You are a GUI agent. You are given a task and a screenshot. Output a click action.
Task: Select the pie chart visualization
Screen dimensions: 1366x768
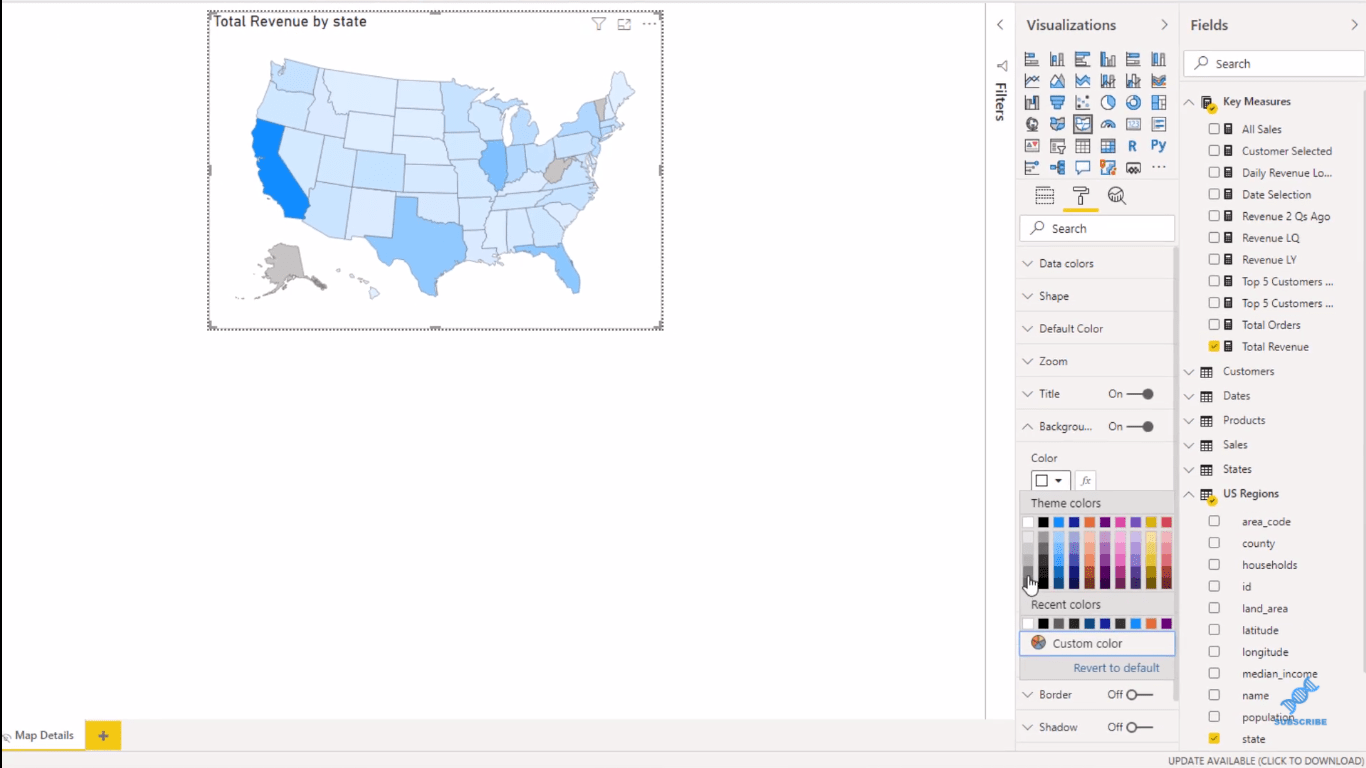coord(1108,102)
